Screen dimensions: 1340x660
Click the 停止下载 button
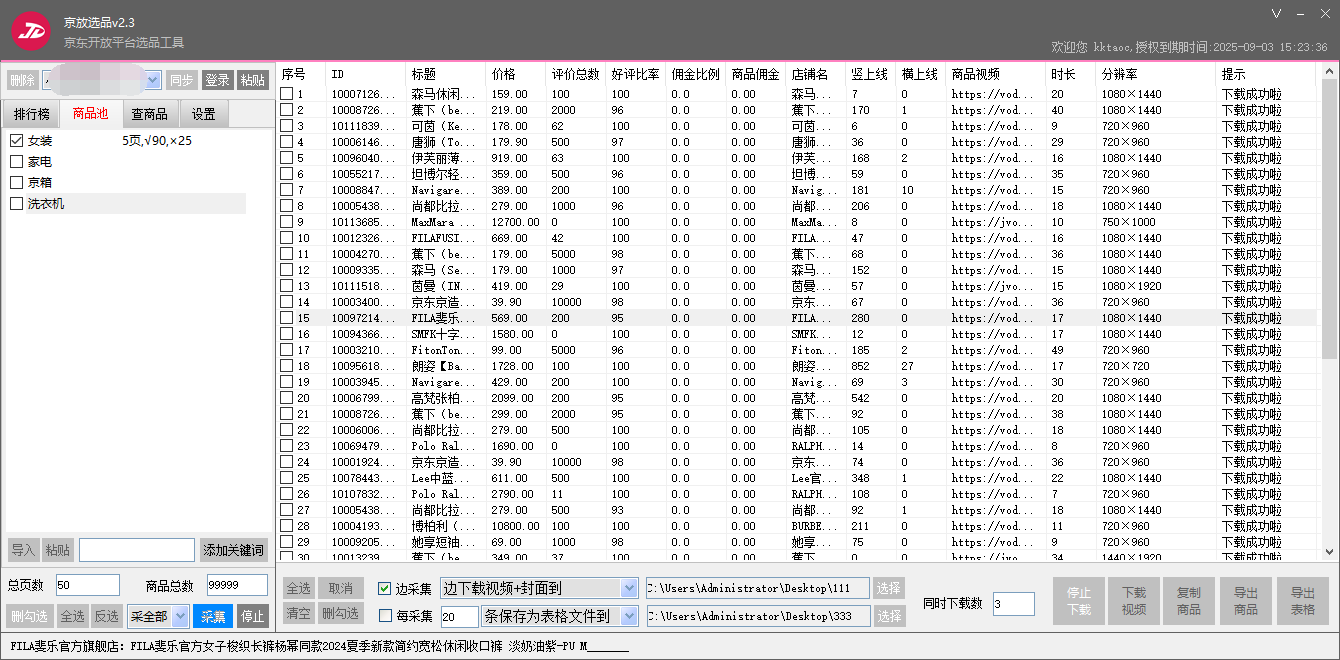[x=1079, y=601]
